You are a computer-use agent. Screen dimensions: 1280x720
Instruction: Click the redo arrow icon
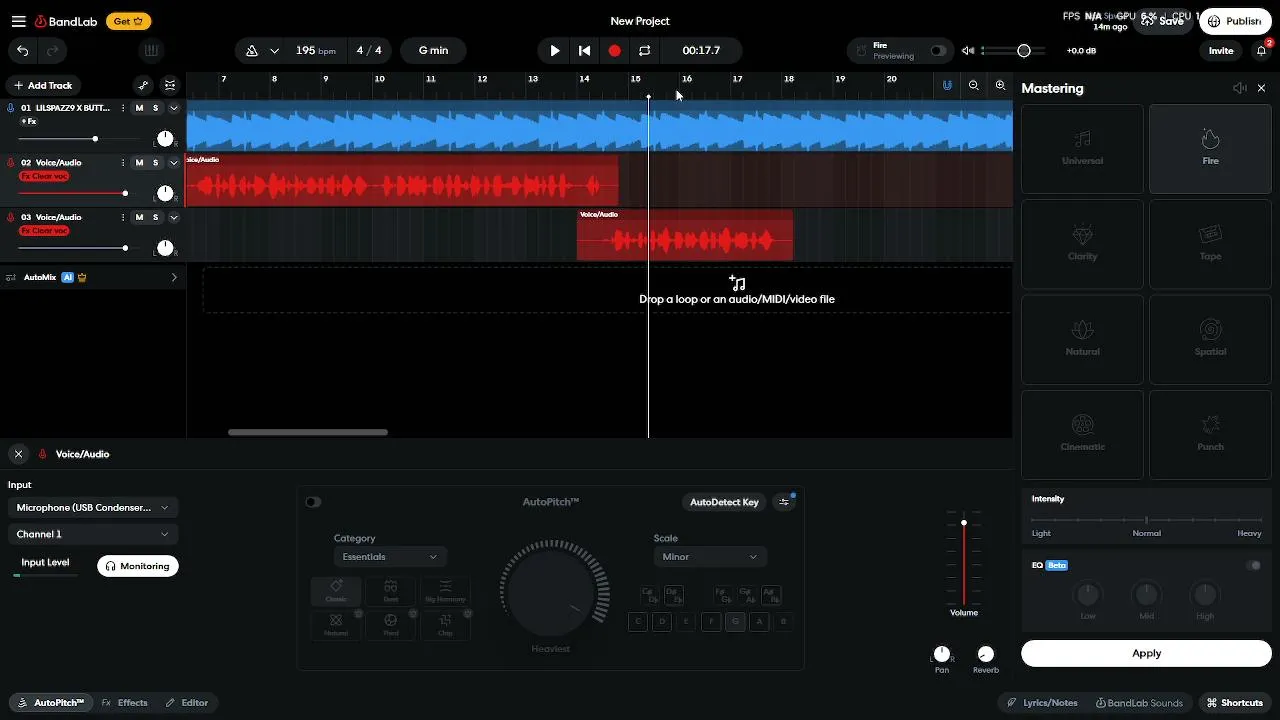pos(53,51)
